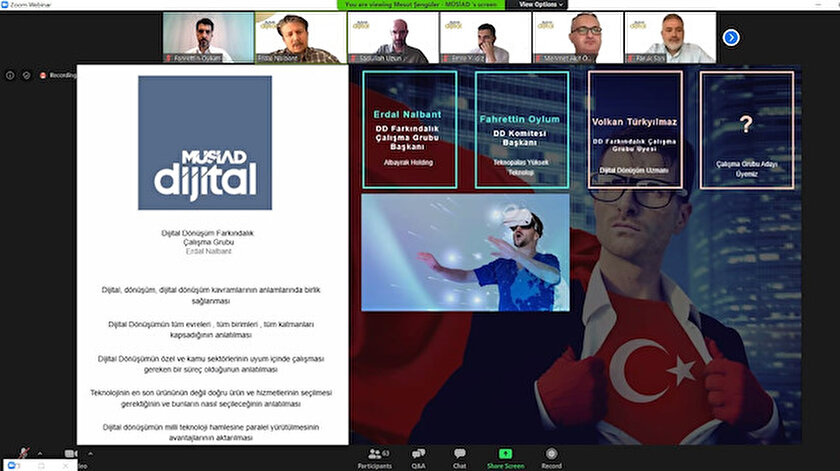Click the red Recording indicator
840x471 pixels.
58,76
